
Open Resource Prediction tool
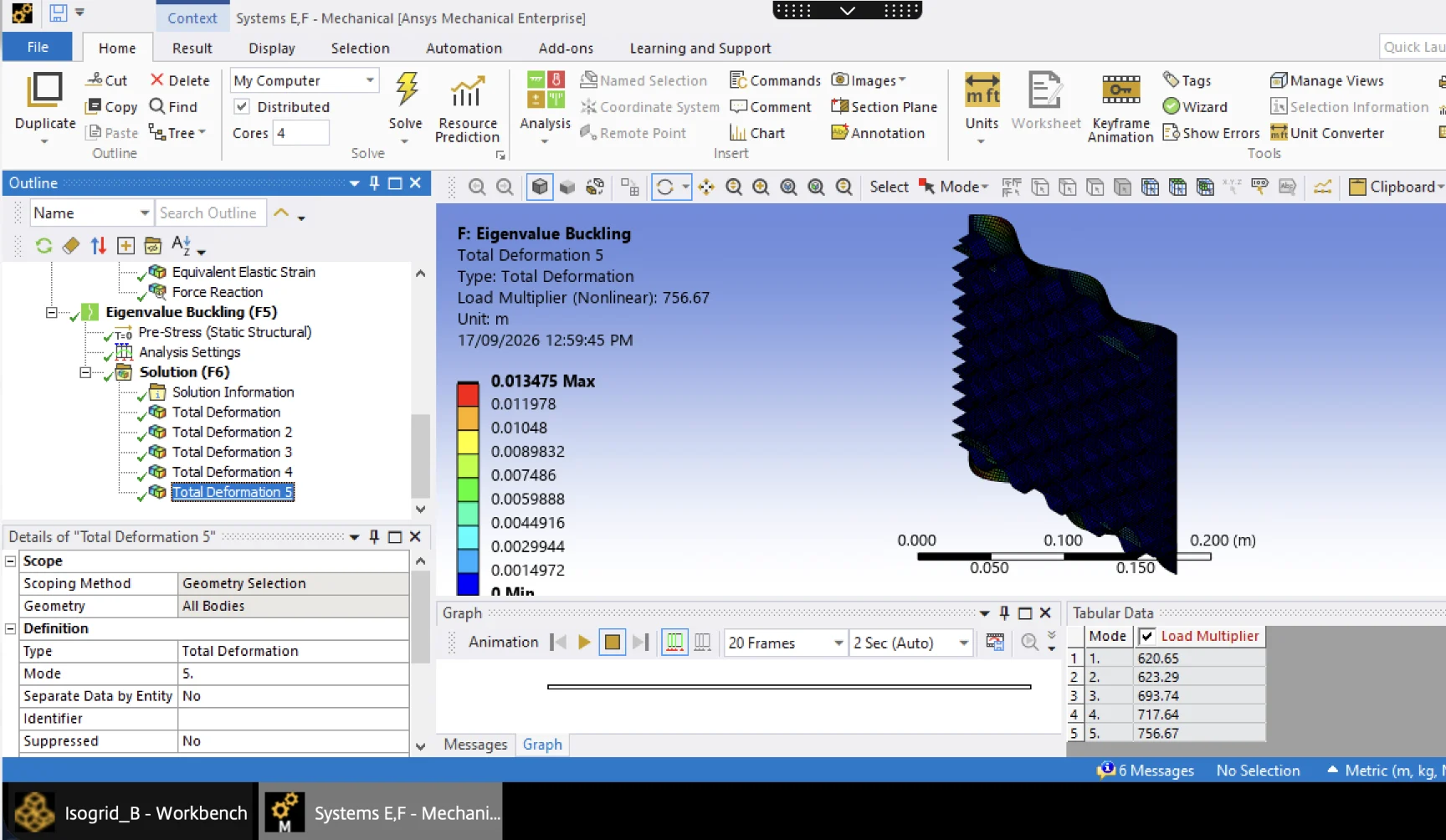(x=467, y=109)
